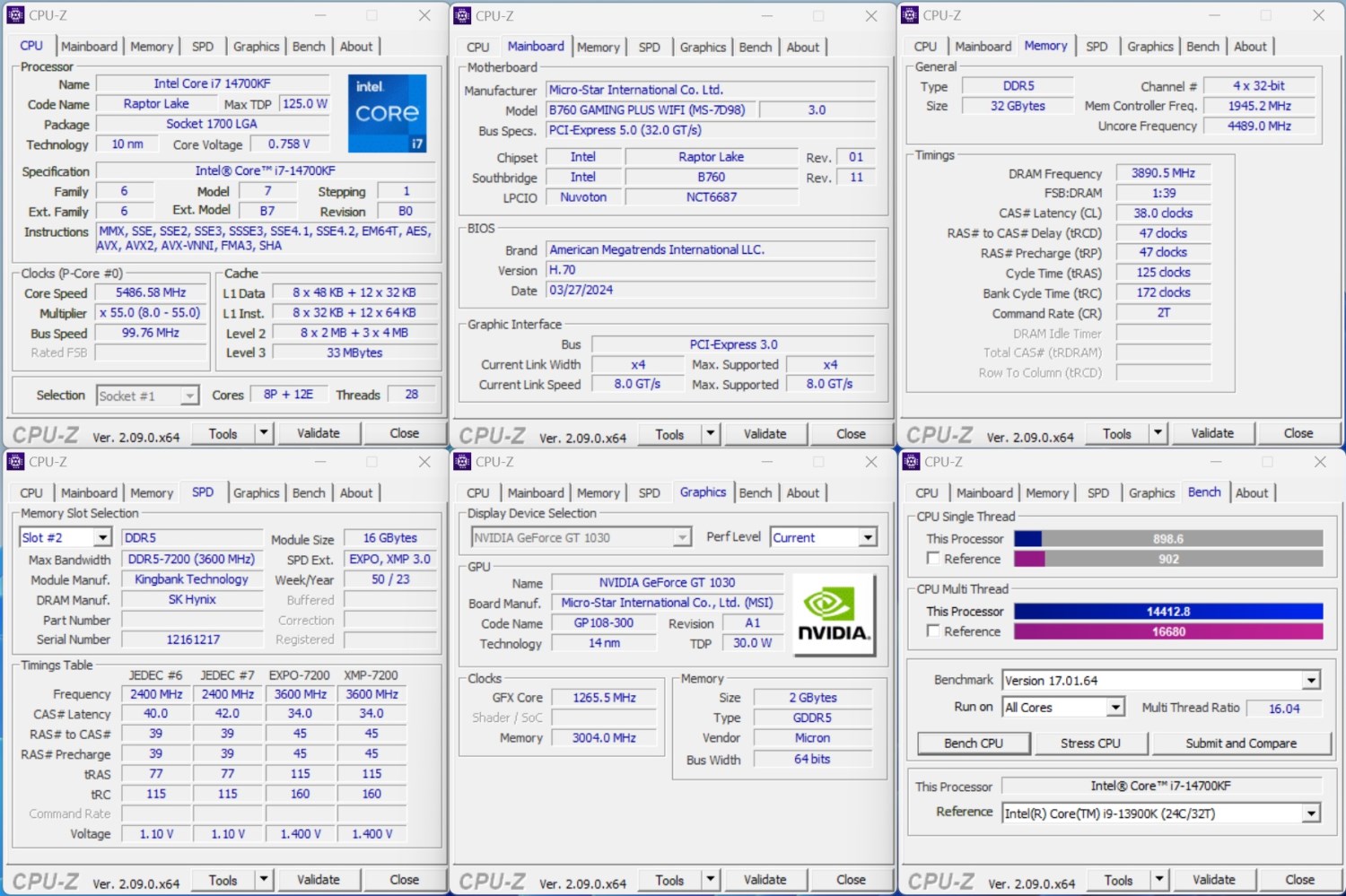Click CPU-Z title icon of Graphics window

pos(462,462)
